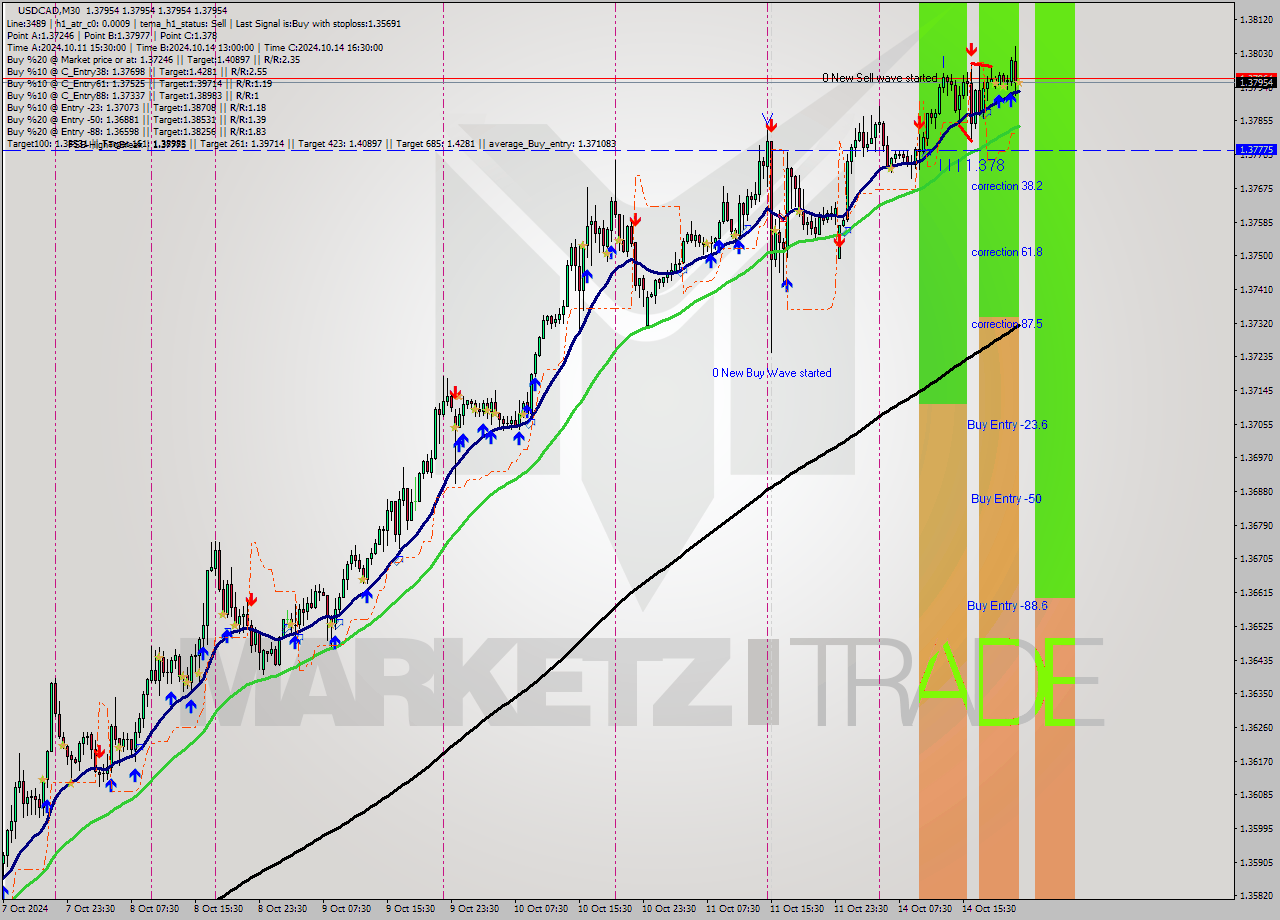Click the '7 Oct 2024' time label

pos(24,909)
